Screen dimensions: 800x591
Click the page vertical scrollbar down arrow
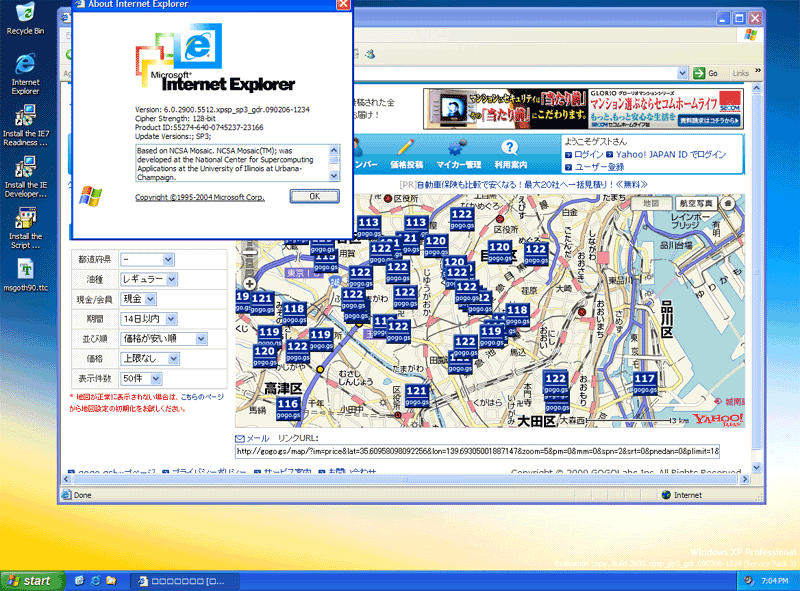pos(757,467)
